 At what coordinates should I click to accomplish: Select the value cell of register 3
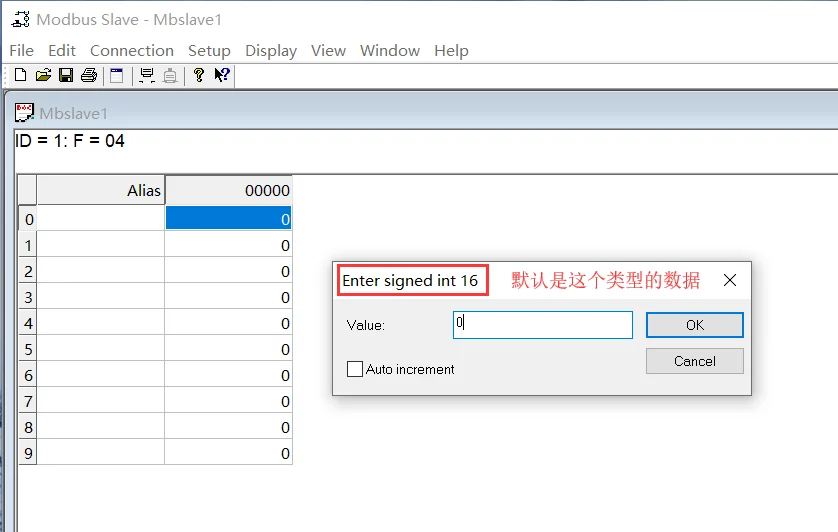coord(228,297)
